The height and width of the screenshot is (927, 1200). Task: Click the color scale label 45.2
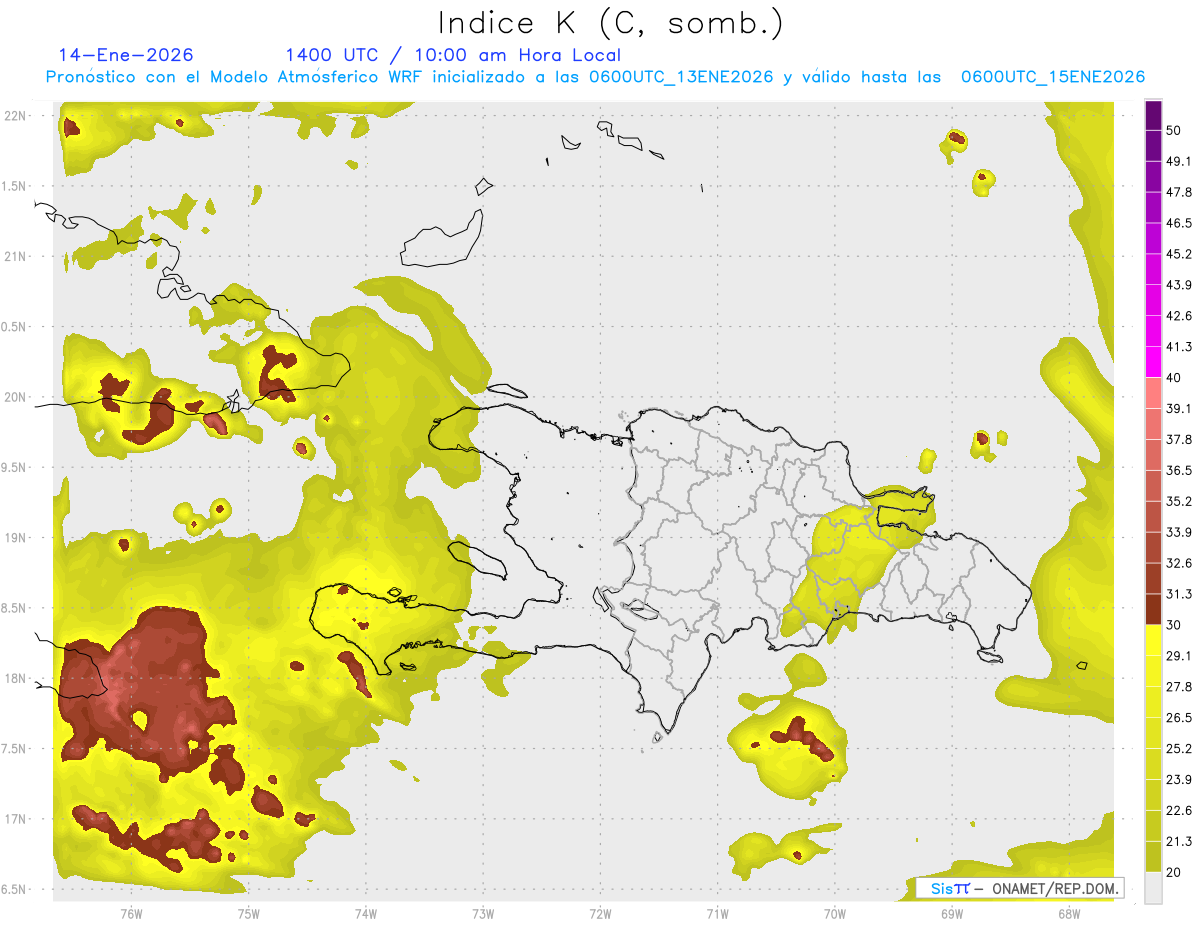click(x=1179, y=254)
